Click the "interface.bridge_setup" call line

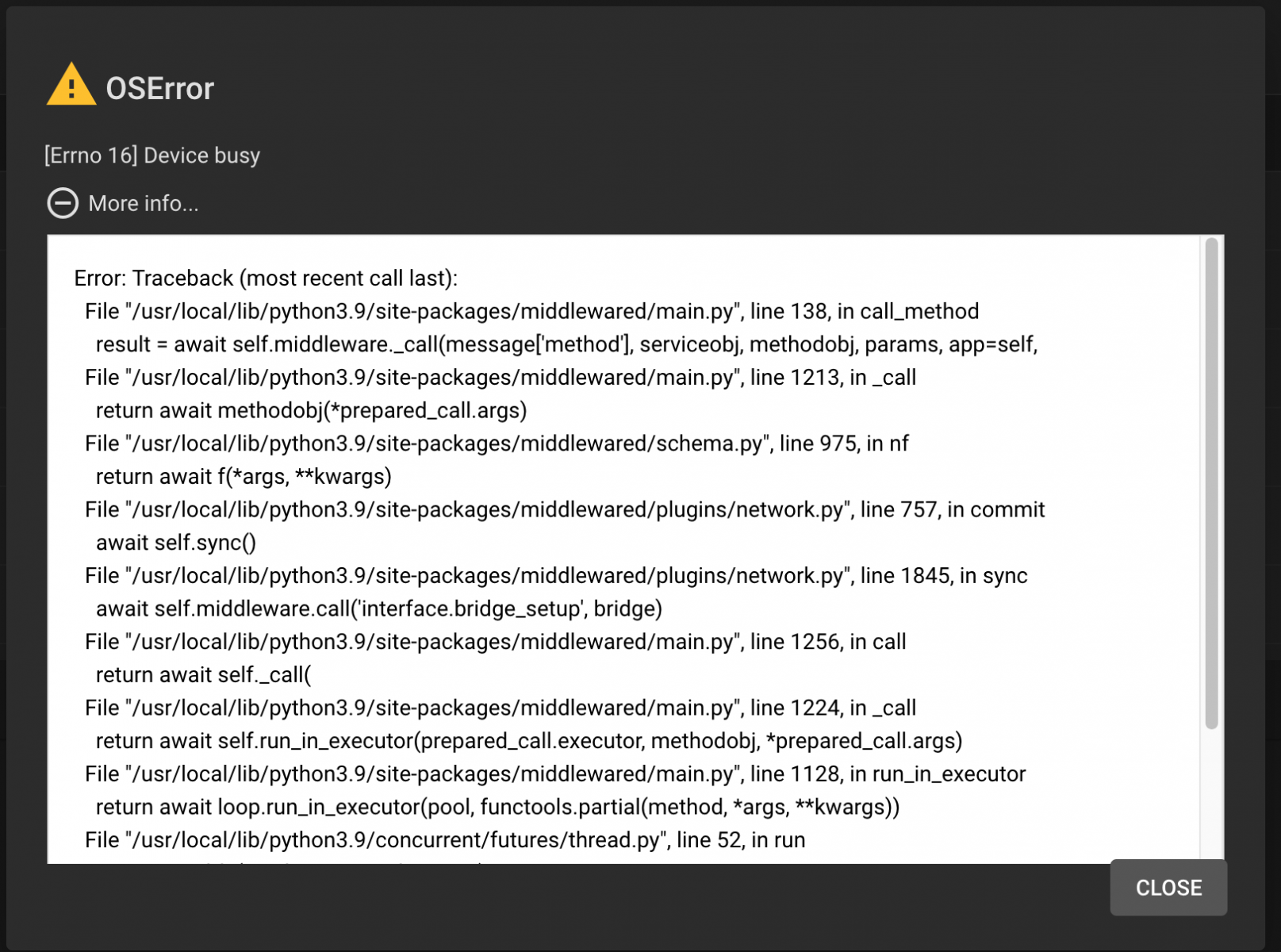pos(379,608)
